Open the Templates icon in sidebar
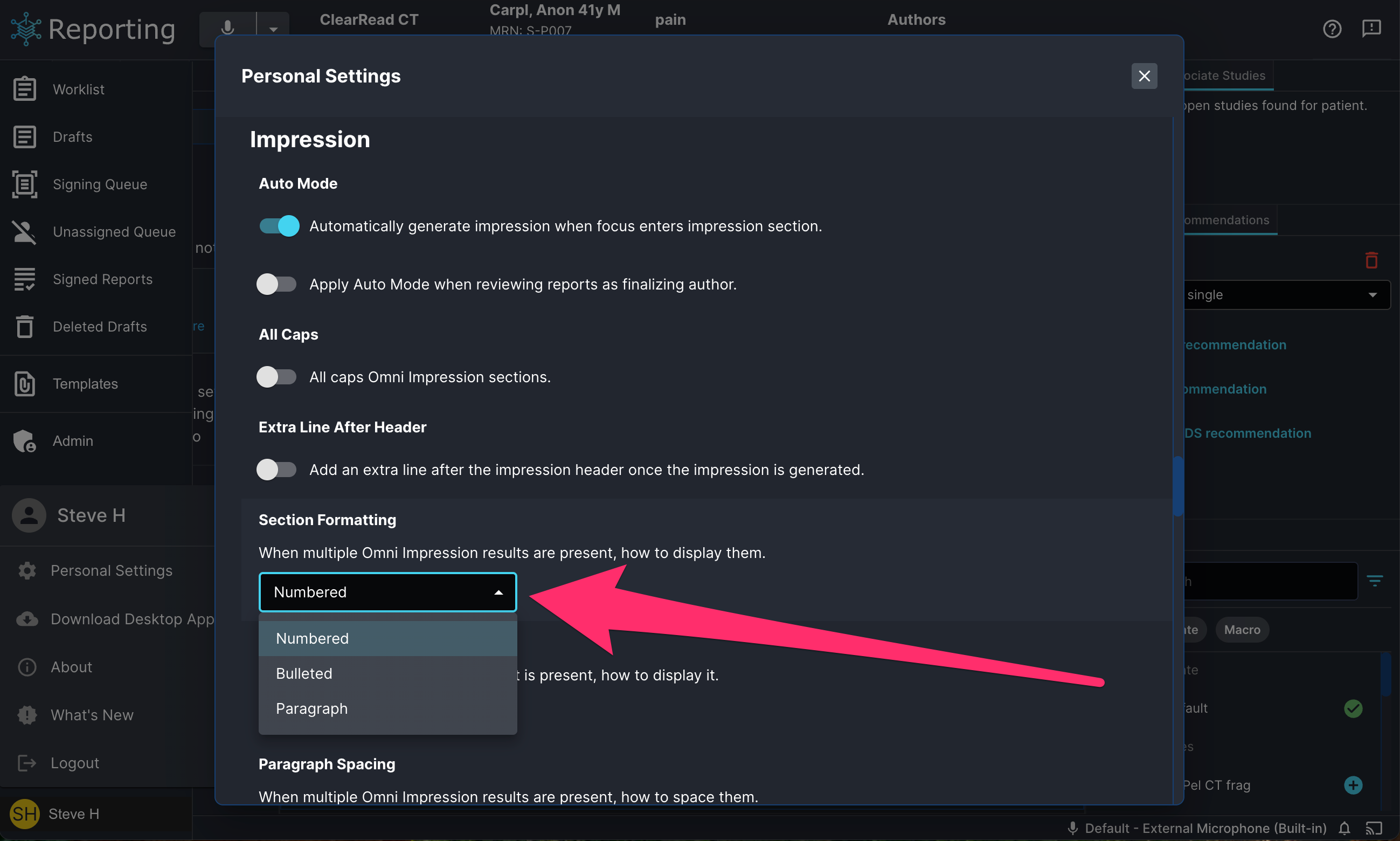1400x841 pixels. tap(24, 384)
